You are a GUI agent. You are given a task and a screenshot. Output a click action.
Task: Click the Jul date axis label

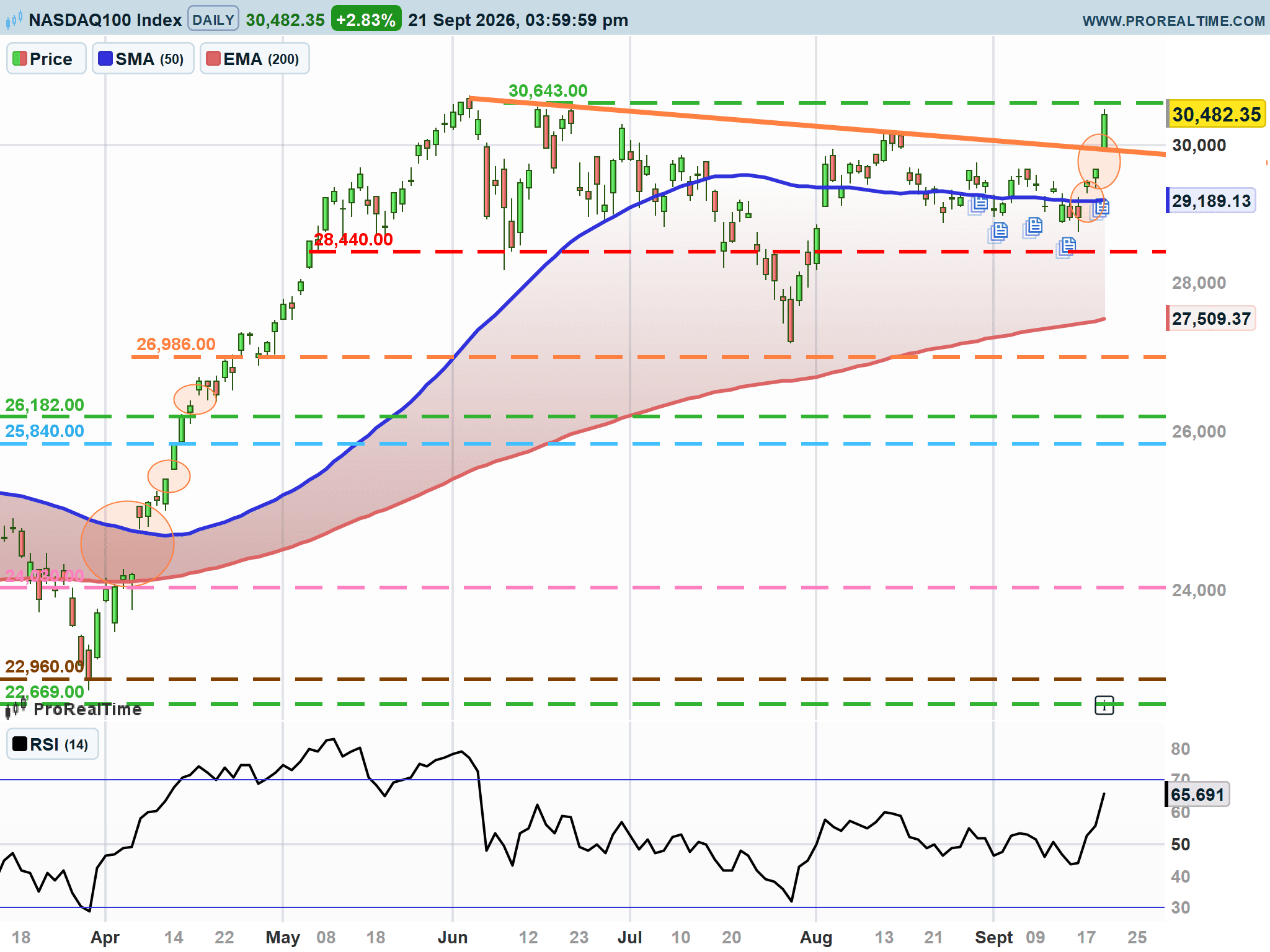(630, 938)
